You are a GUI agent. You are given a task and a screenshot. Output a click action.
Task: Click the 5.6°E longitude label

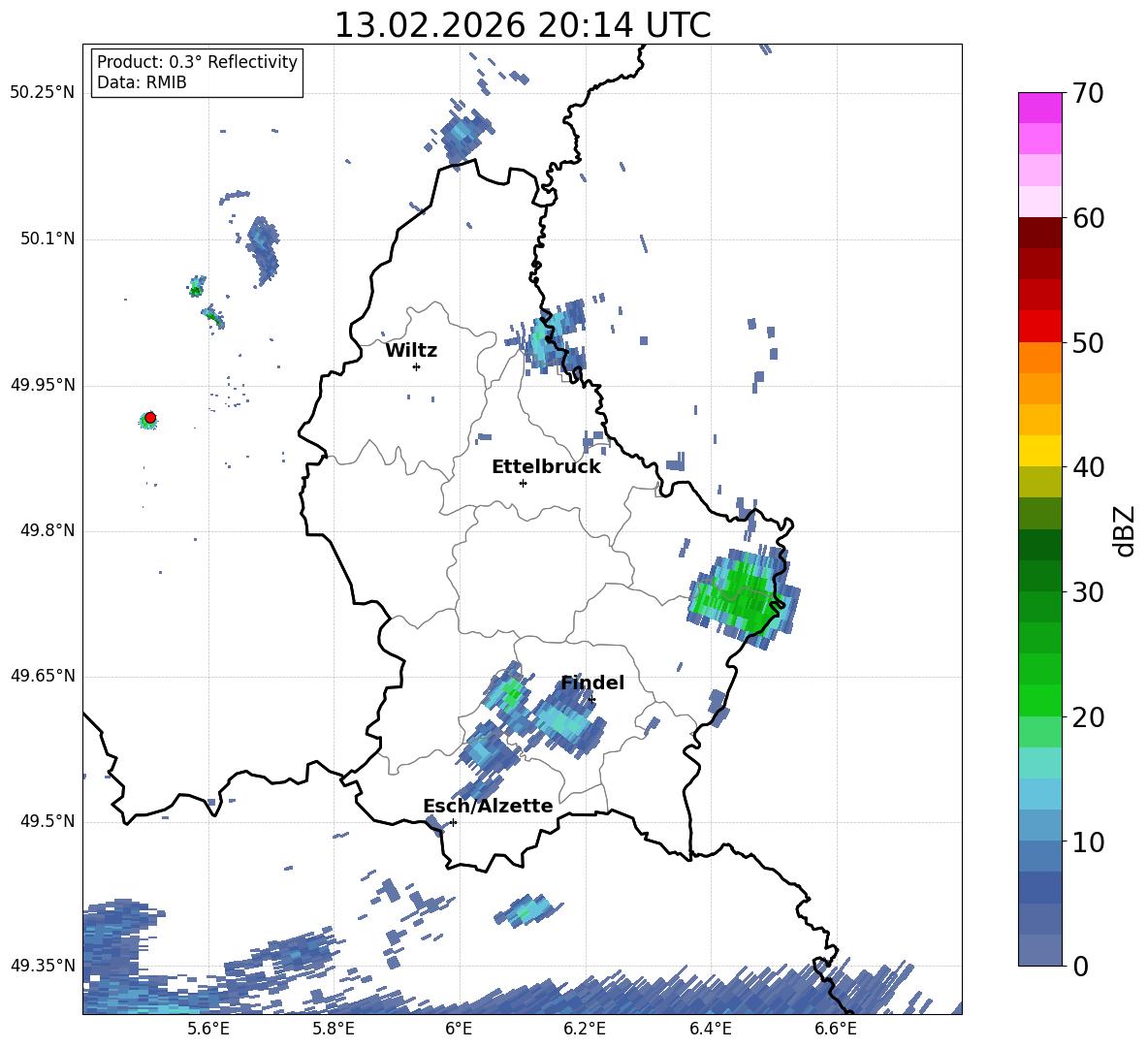click(208, 1030)
